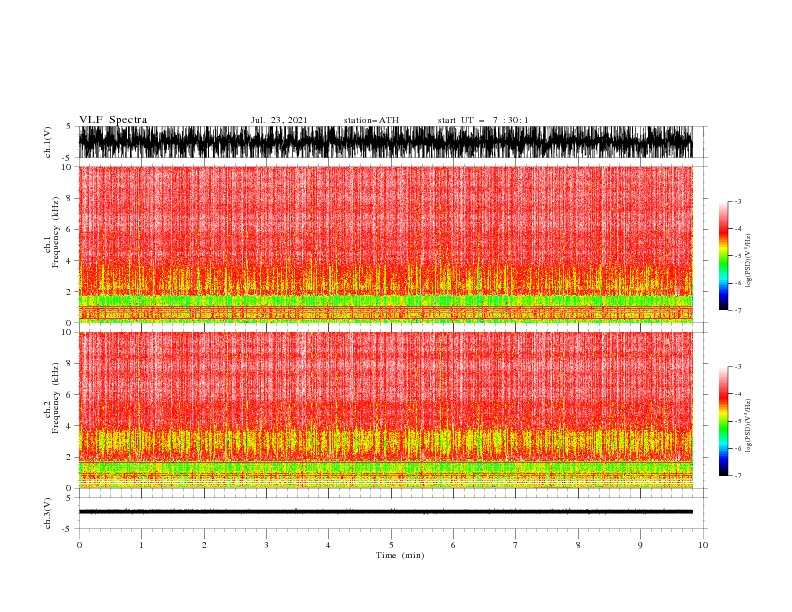Click the "5" tick on the ch.1(V) axis
The width and height of the screenshot is (792, 612).
(x=70, y=126)
